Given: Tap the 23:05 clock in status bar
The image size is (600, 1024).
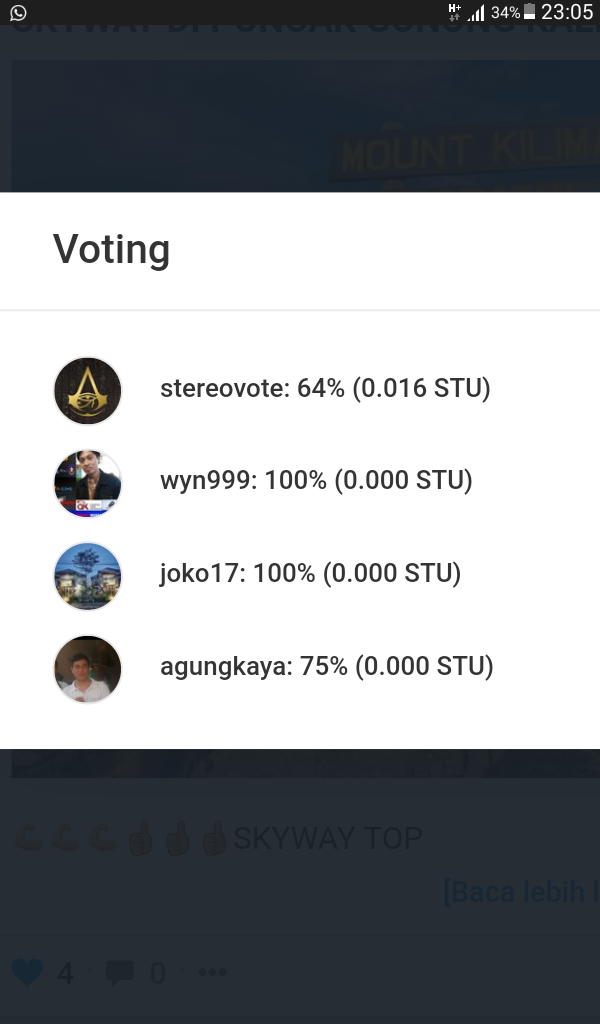Looking at the screenshot, I should tap(567, 13).
